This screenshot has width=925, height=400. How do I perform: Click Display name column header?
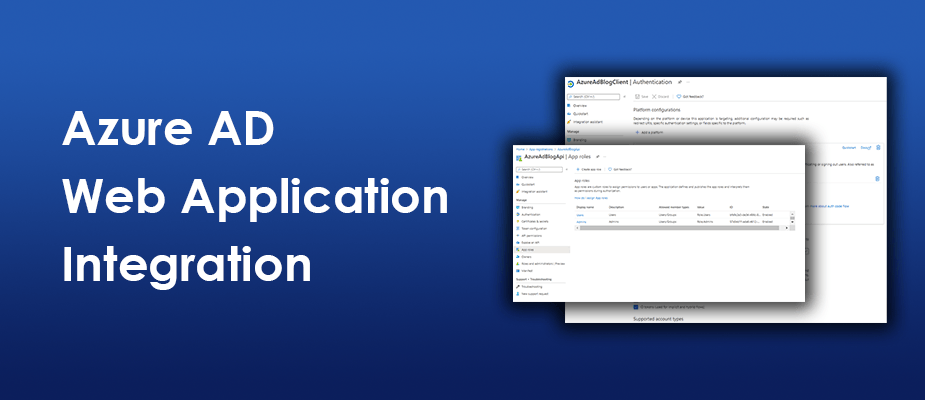(585, 207)
